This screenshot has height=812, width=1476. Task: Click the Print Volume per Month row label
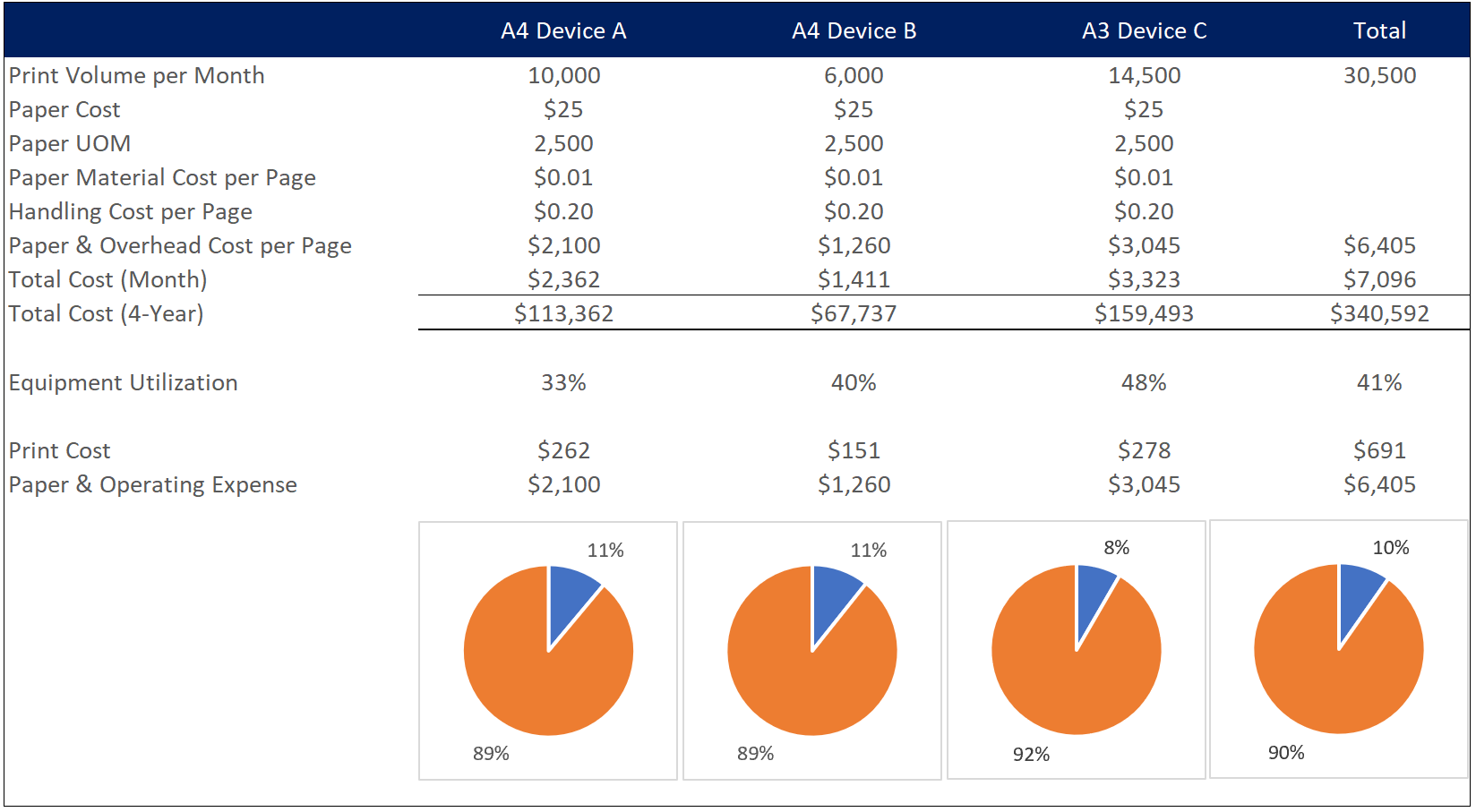136,75
